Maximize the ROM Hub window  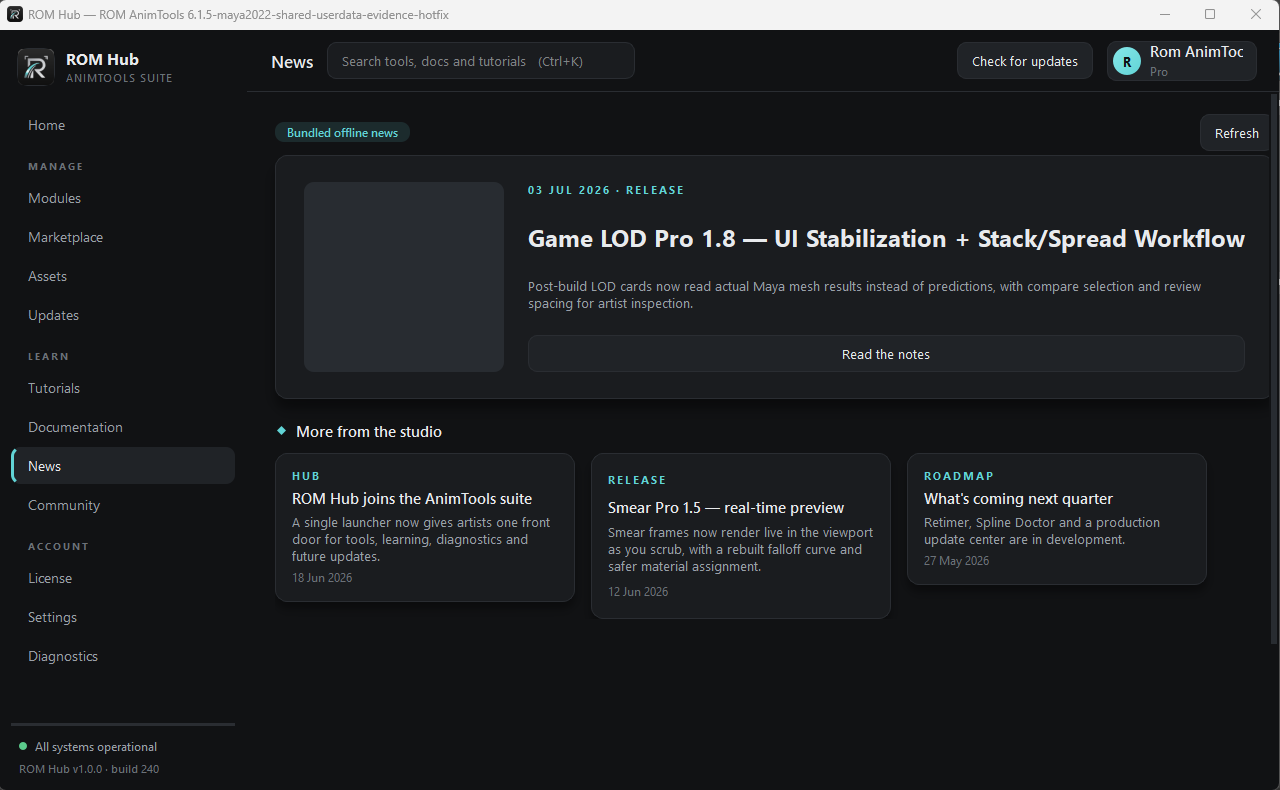point(1210,14)
